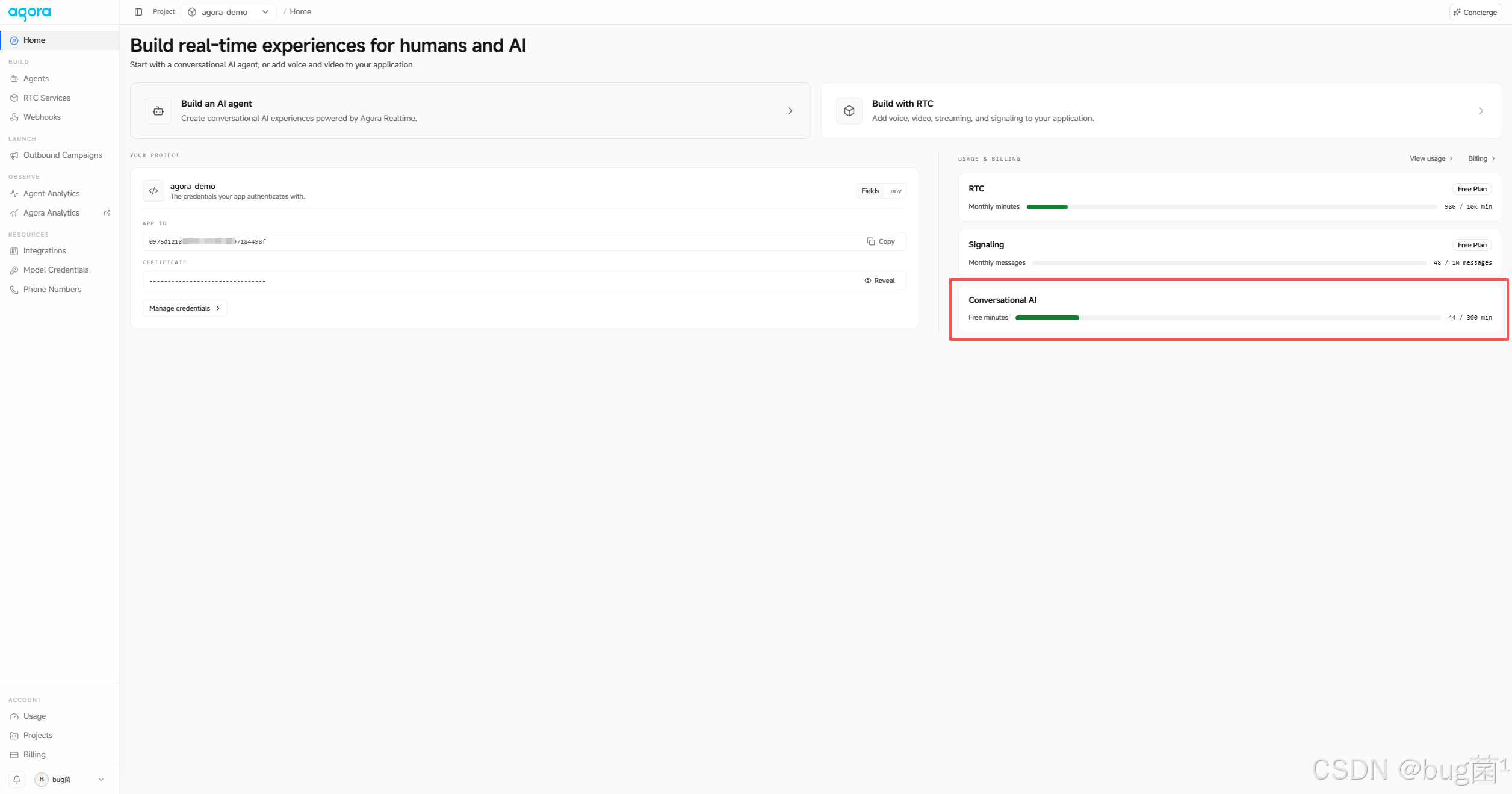Click the Usage gauge icon
Image resolution: width=1512 pixels, height=794 pixels.
(14, 716)
